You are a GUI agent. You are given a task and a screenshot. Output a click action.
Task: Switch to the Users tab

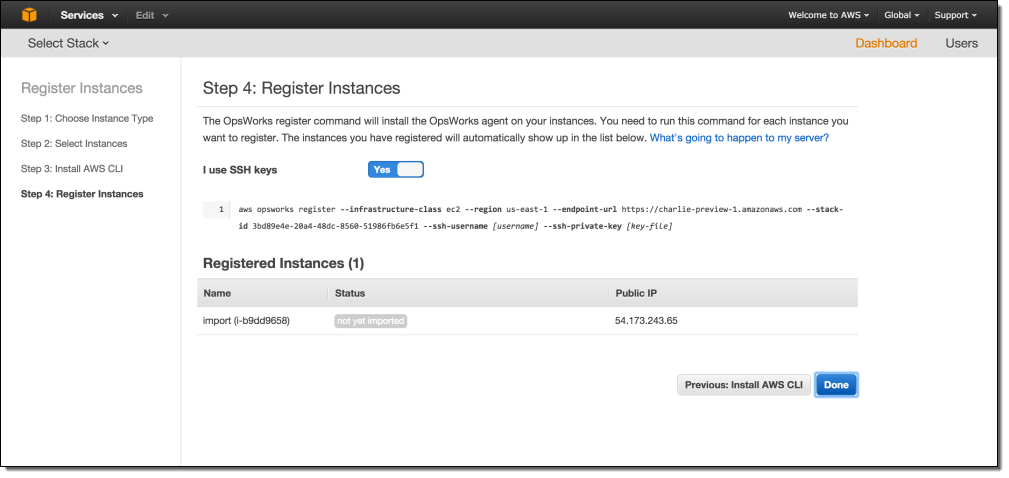(962, 43)
